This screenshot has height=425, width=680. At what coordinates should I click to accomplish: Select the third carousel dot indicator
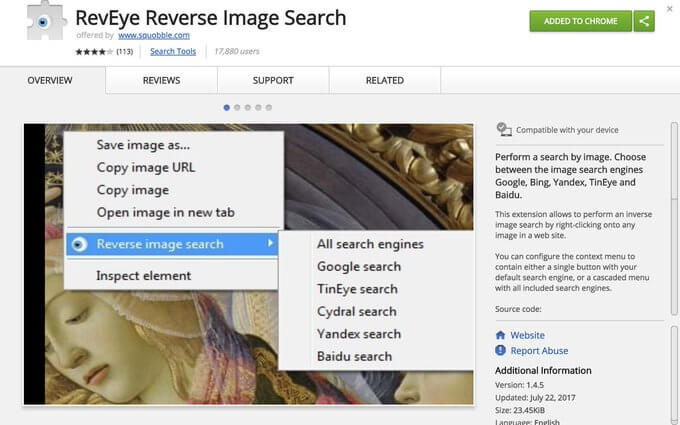[247, 106]
